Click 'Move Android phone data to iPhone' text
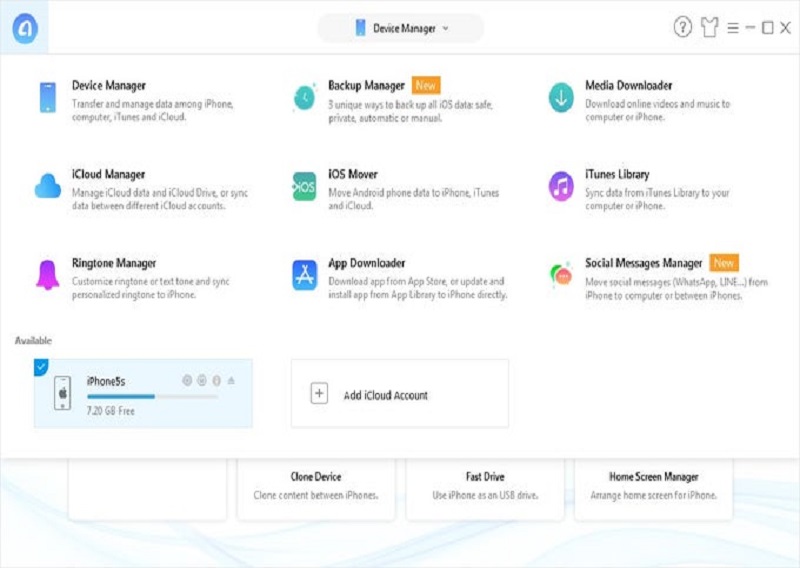Screen dimensions: 800x568 pos(414,199)
